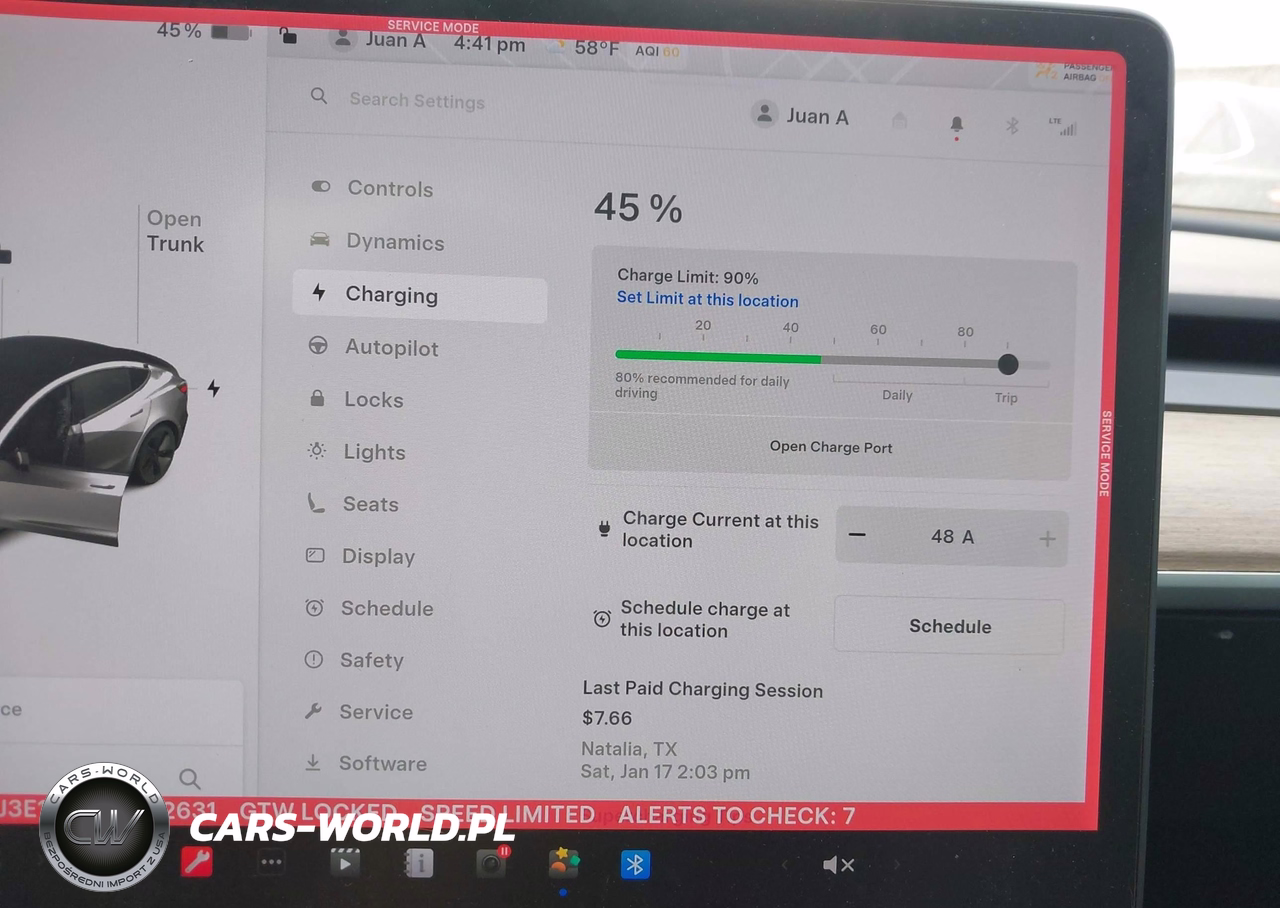
Task: Toggle the car lock icon in status bar
Action: tap(289, 37)
